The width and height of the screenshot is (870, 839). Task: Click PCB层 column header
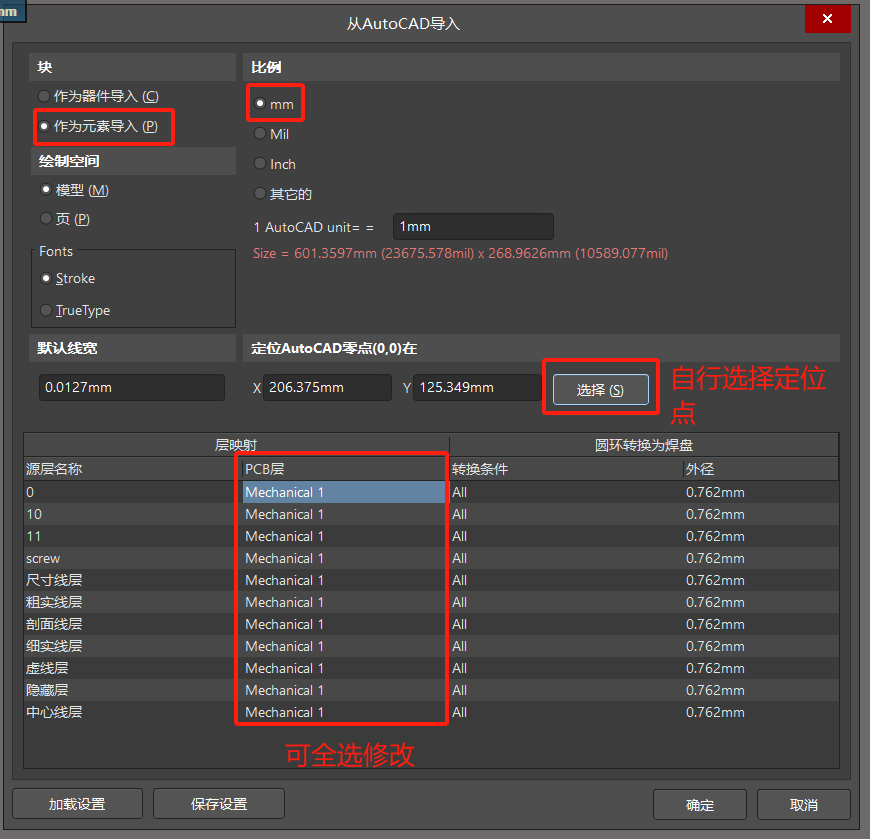pyautogui.click(x=345, y=469)
